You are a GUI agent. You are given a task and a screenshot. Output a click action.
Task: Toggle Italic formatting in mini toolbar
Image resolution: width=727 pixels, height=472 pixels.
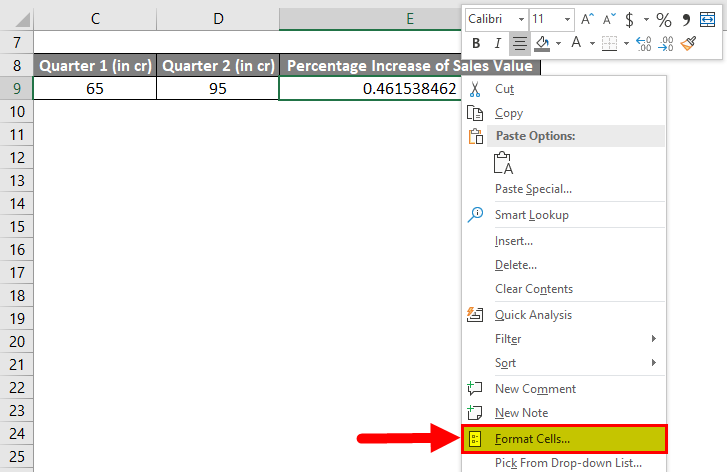[497, 44]
